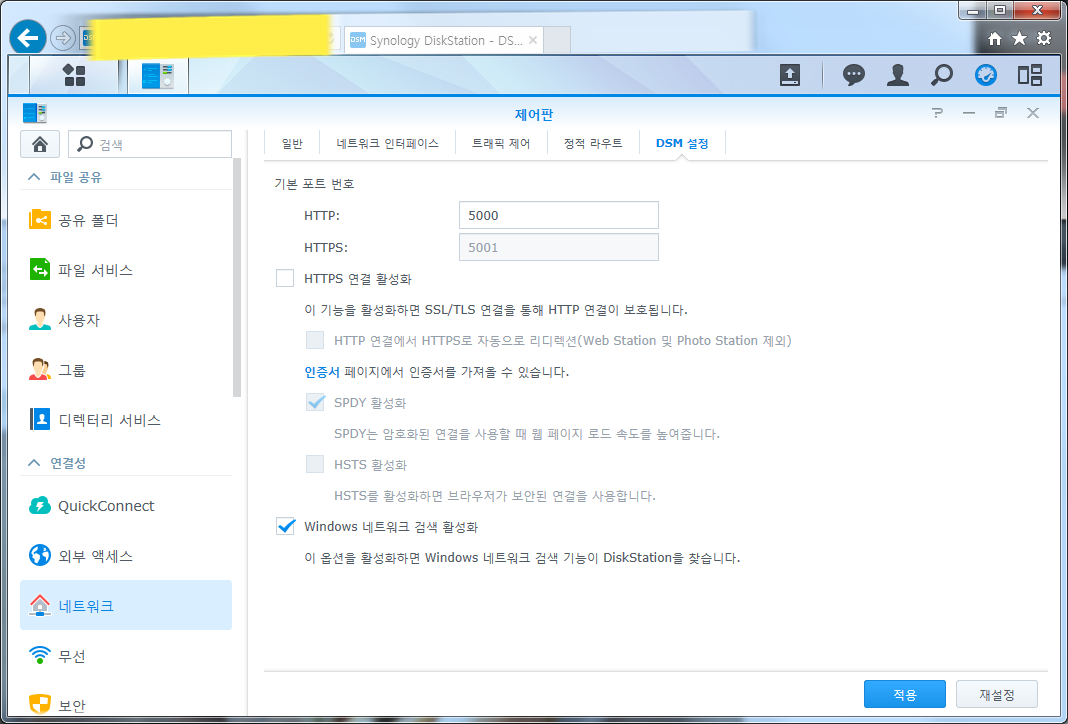Click the upload/task monitor icon in toolbar
The height and width of the screenshot is (724, 1068).
pyautogui.click(x=790, y=75)
